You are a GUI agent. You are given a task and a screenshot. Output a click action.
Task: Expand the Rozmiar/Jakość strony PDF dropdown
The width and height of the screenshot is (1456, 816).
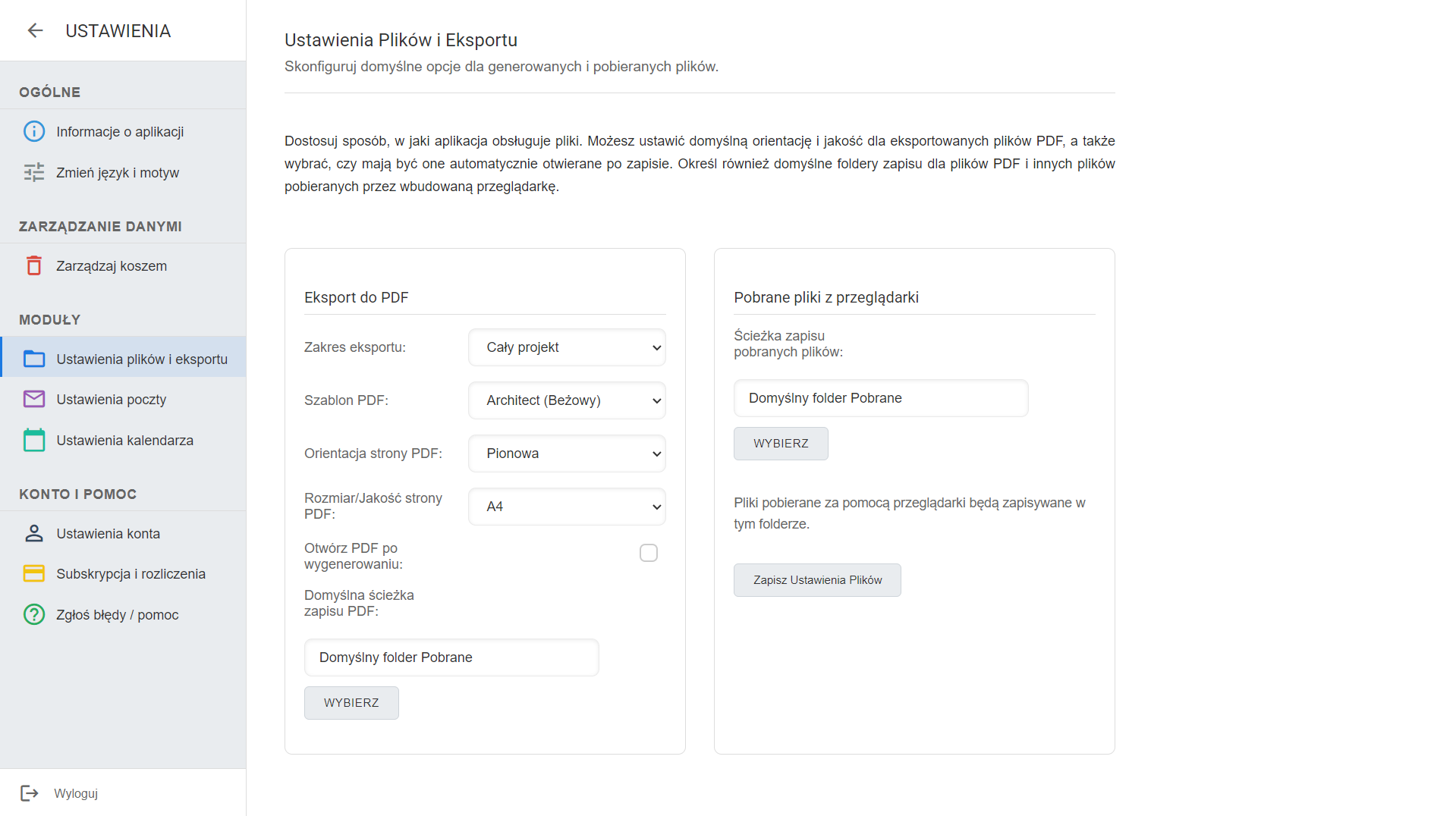pyautogui.click(x=567, y=507)
